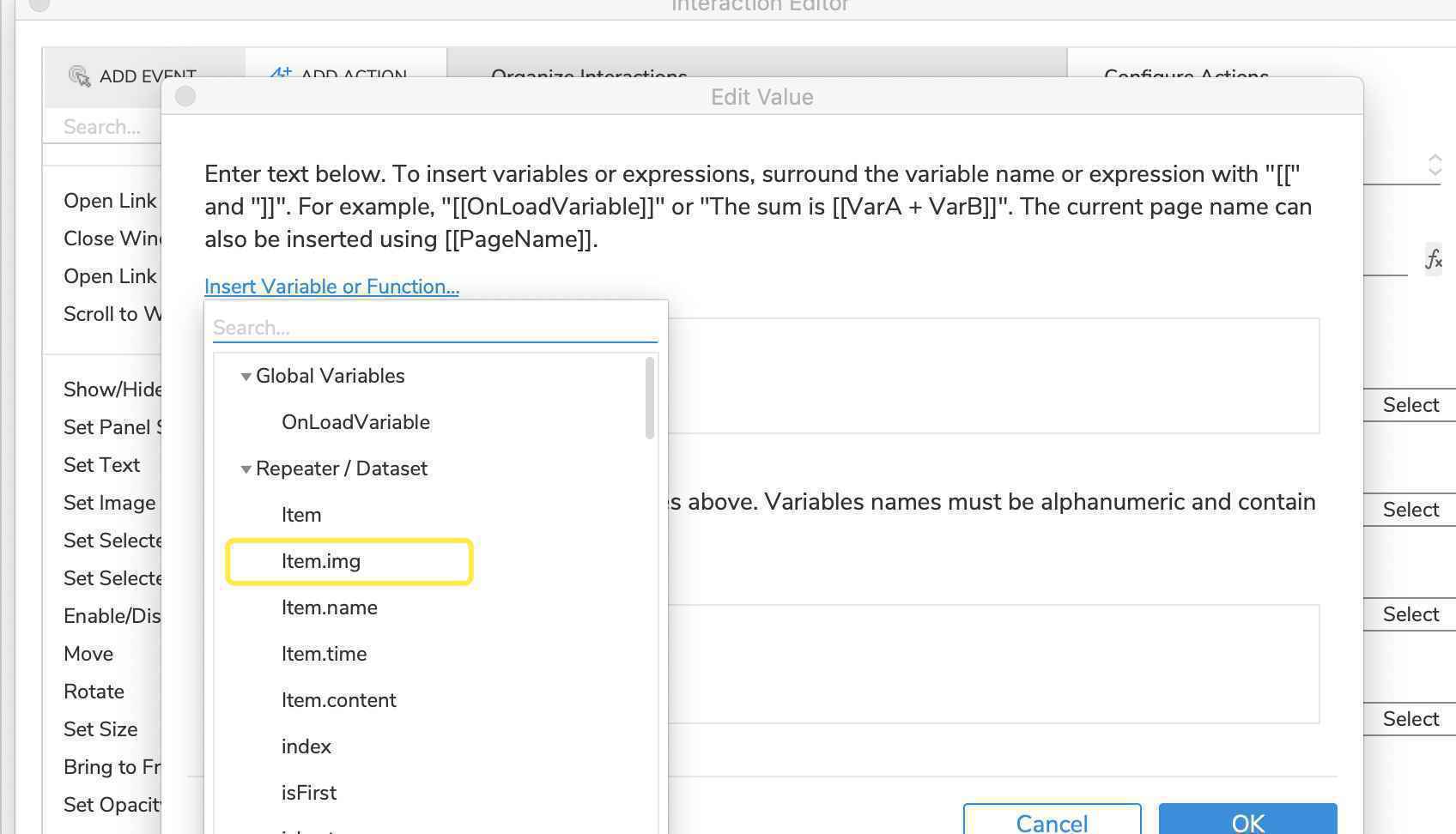The height and width of the screenshot is (834, 1456).
Task: Collapse the Repeater / Dataset group
Action: point(246,469)
